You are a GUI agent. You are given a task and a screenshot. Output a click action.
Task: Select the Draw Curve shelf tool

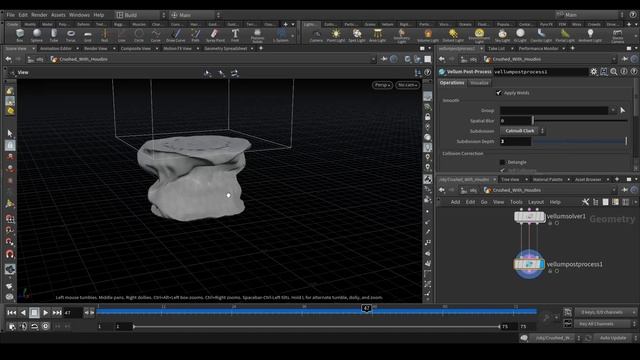click(176, 35)
